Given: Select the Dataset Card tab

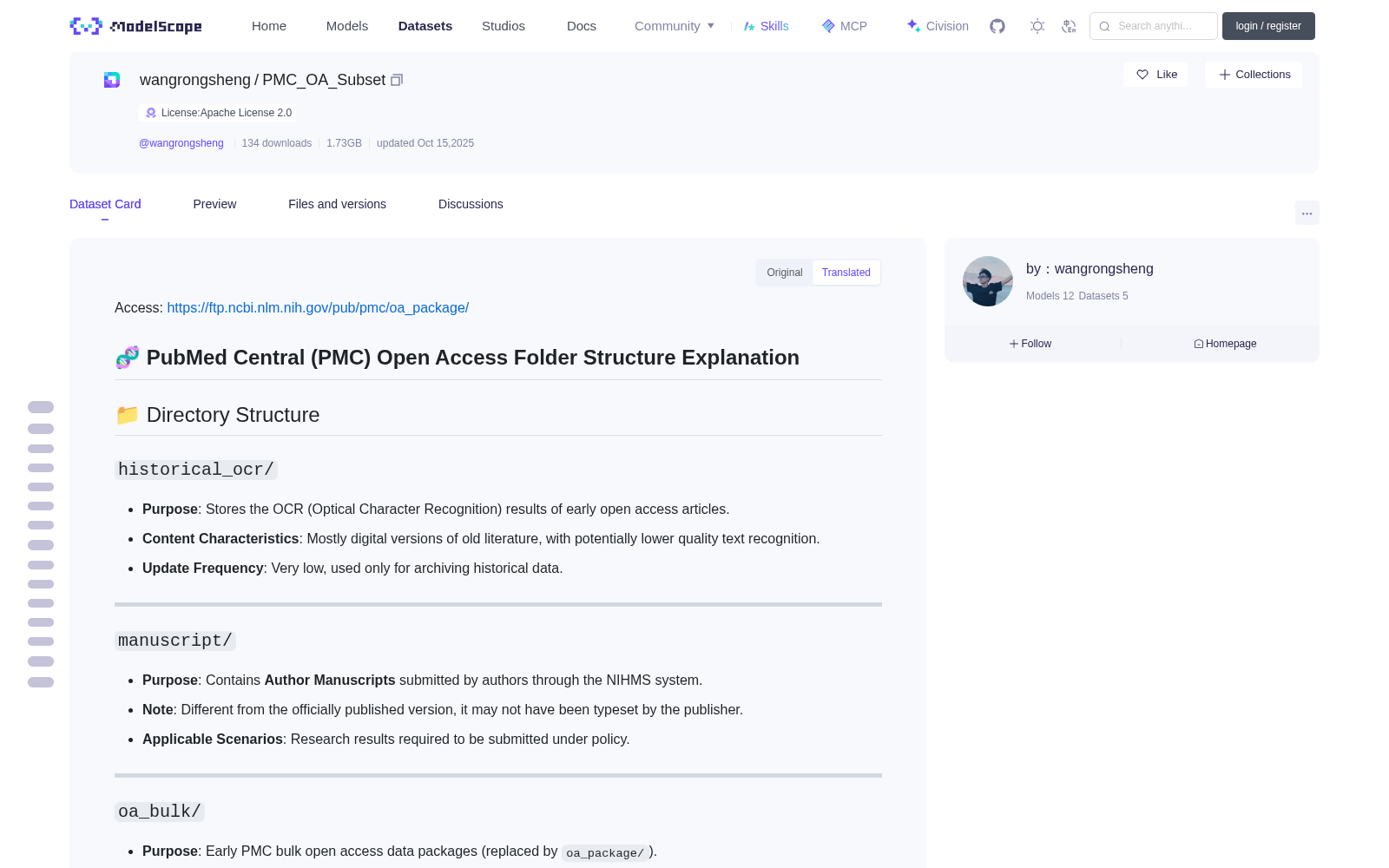Looking at the screenshot, I should tap(105, 204).
